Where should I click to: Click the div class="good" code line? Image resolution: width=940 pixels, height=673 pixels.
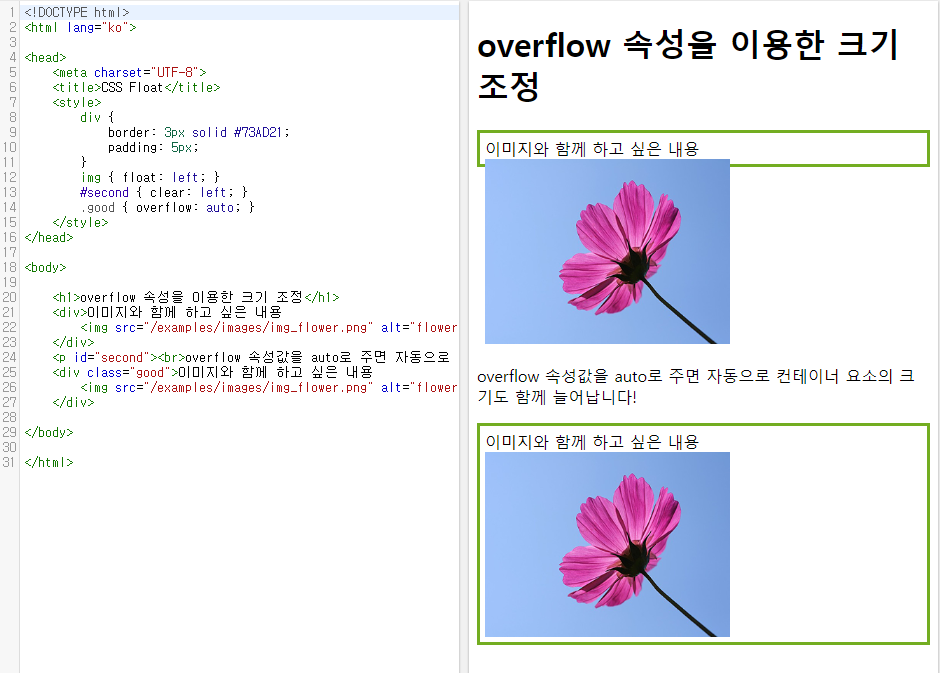pyautogui.click(x=212, y=372)
